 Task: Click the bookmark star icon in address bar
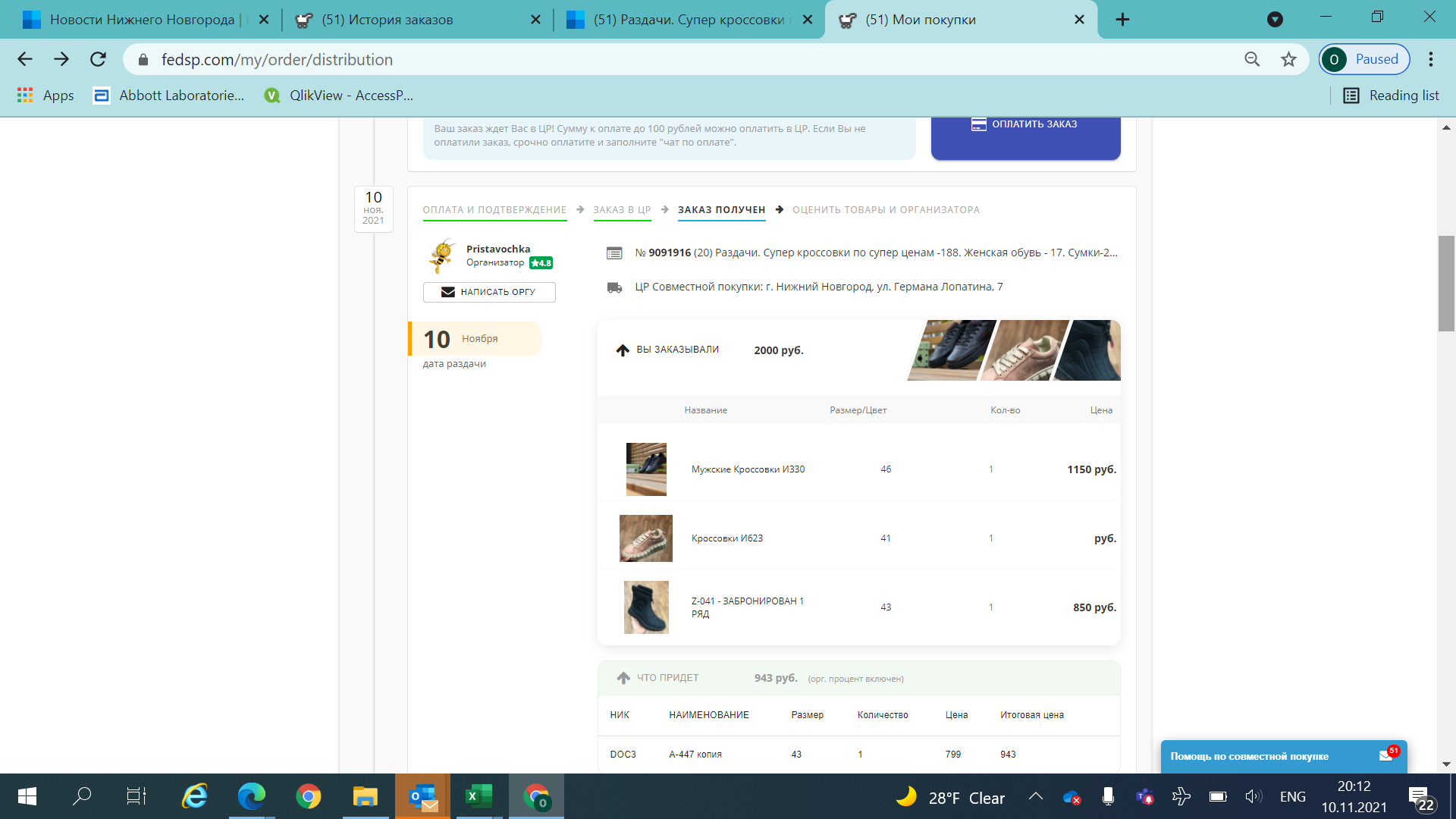coord(1288,59)
